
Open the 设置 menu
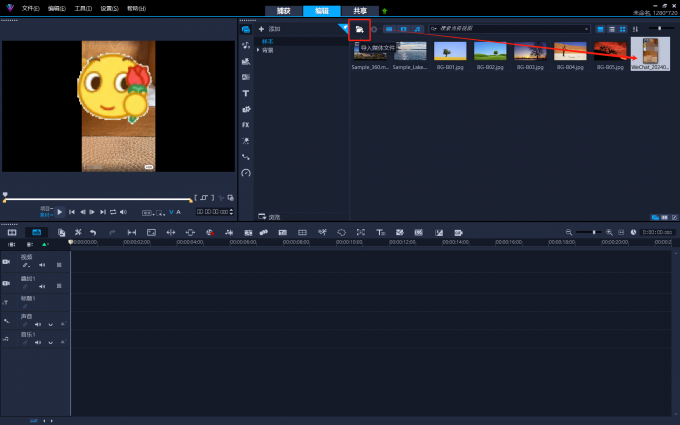click(110, 8)
